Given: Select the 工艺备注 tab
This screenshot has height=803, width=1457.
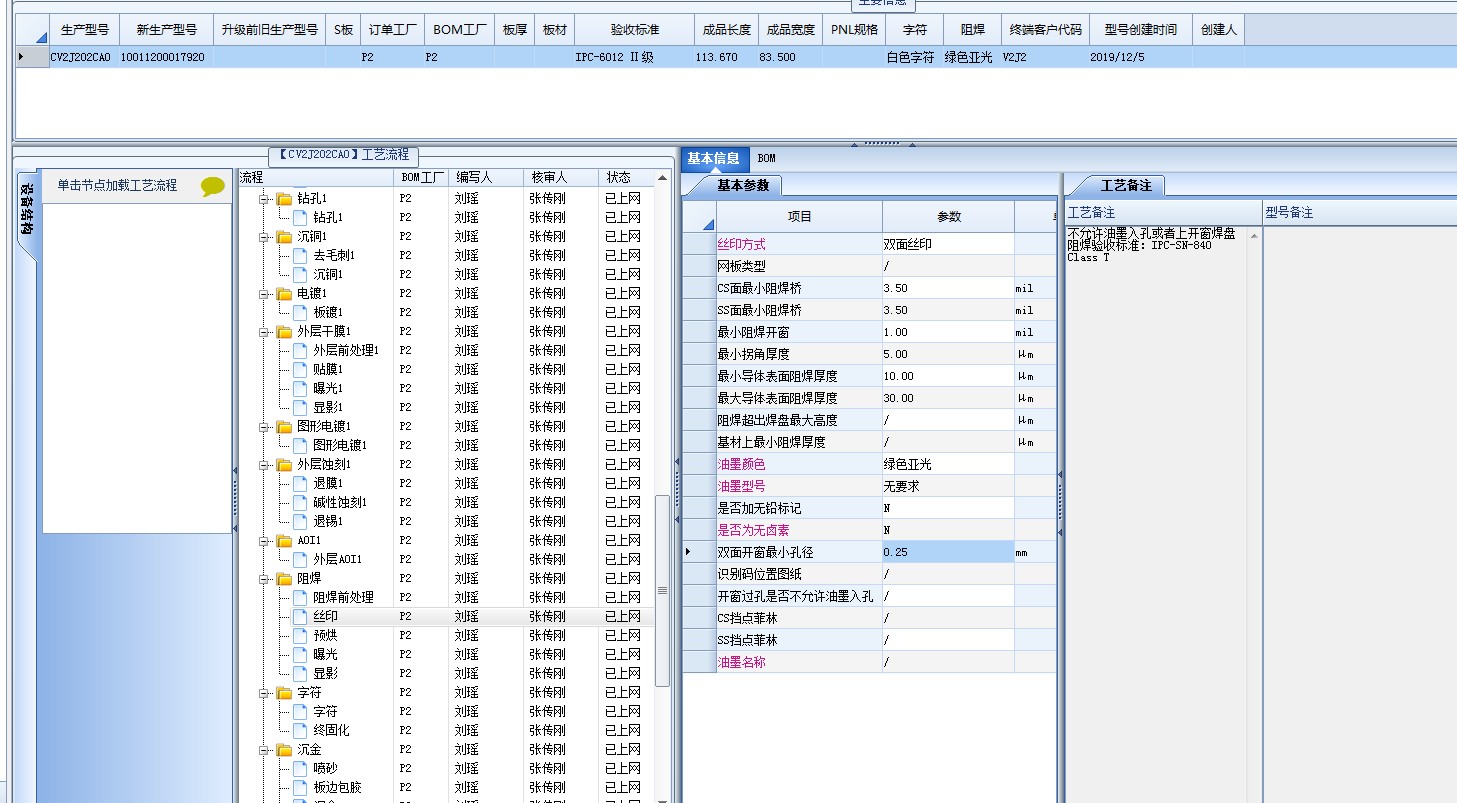Looking at the screenshot, I should pos(1126,186).
